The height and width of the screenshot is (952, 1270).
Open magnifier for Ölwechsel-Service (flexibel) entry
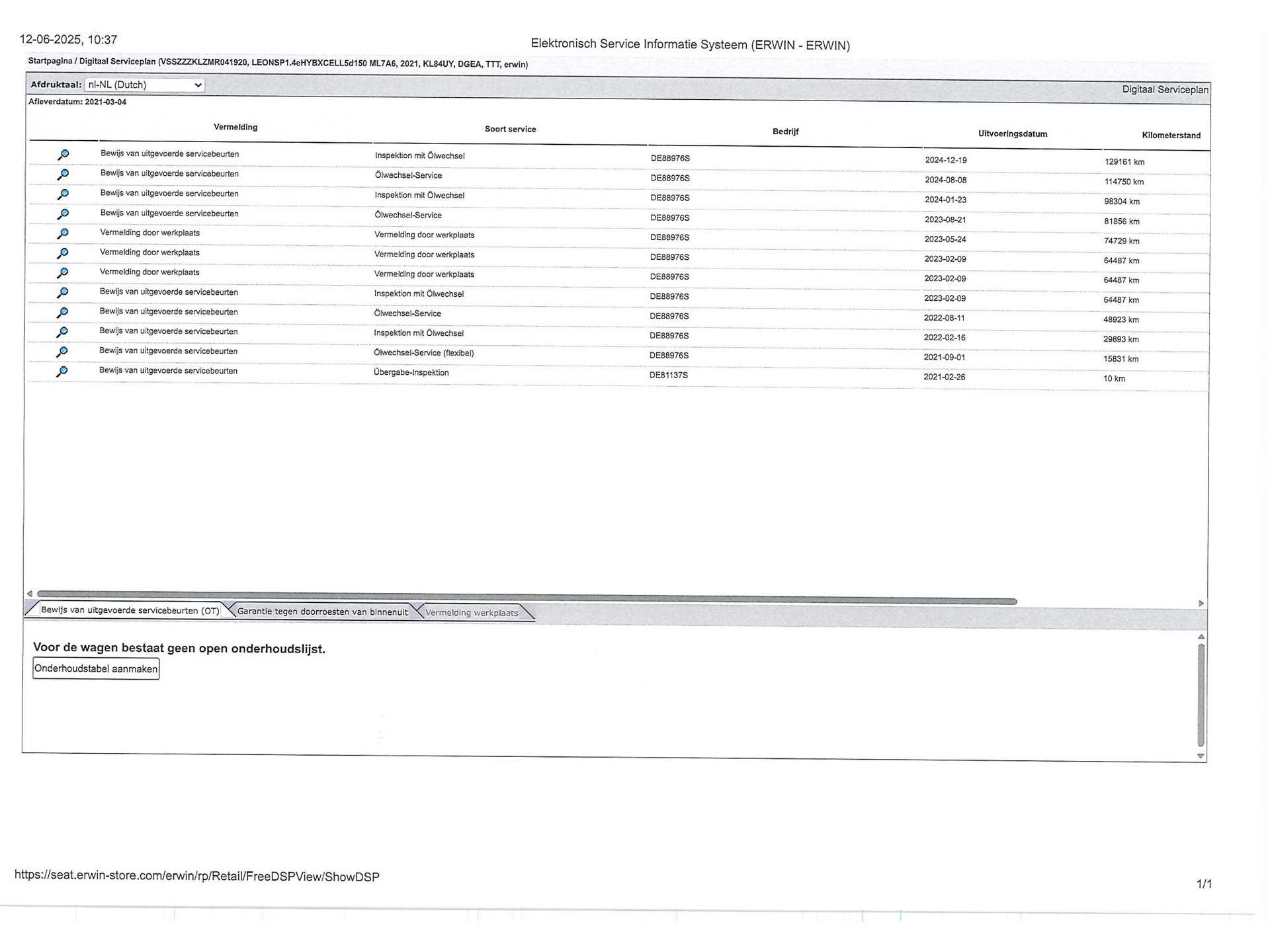pos(62,352)
